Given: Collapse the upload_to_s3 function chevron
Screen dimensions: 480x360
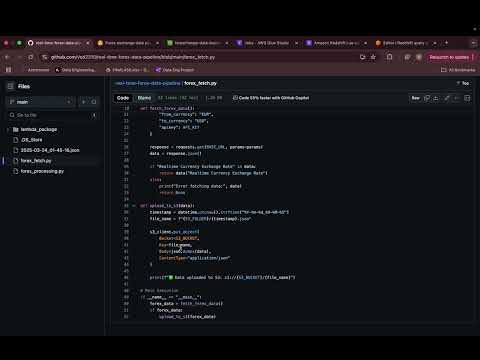Looking at the screenshot, I should click(x=134, y=206).
